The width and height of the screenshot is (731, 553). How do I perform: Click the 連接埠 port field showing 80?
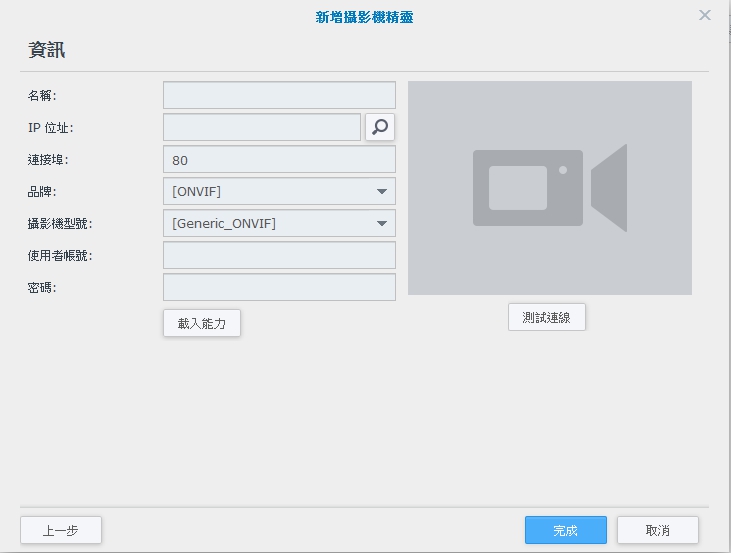279,159
